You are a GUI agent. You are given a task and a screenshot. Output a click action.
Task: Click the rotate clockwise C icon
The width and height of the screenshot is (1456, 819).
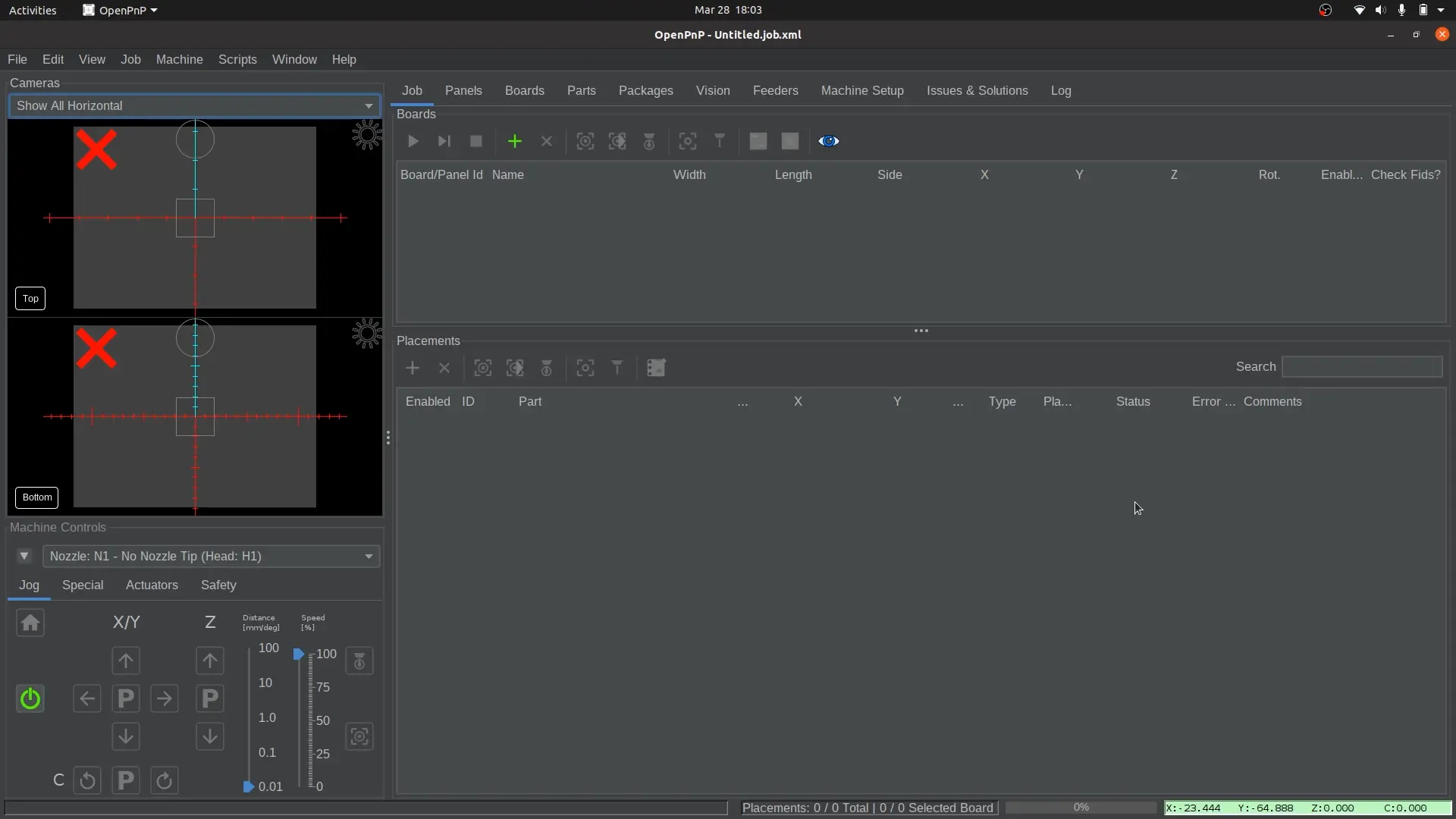(165, 780)
